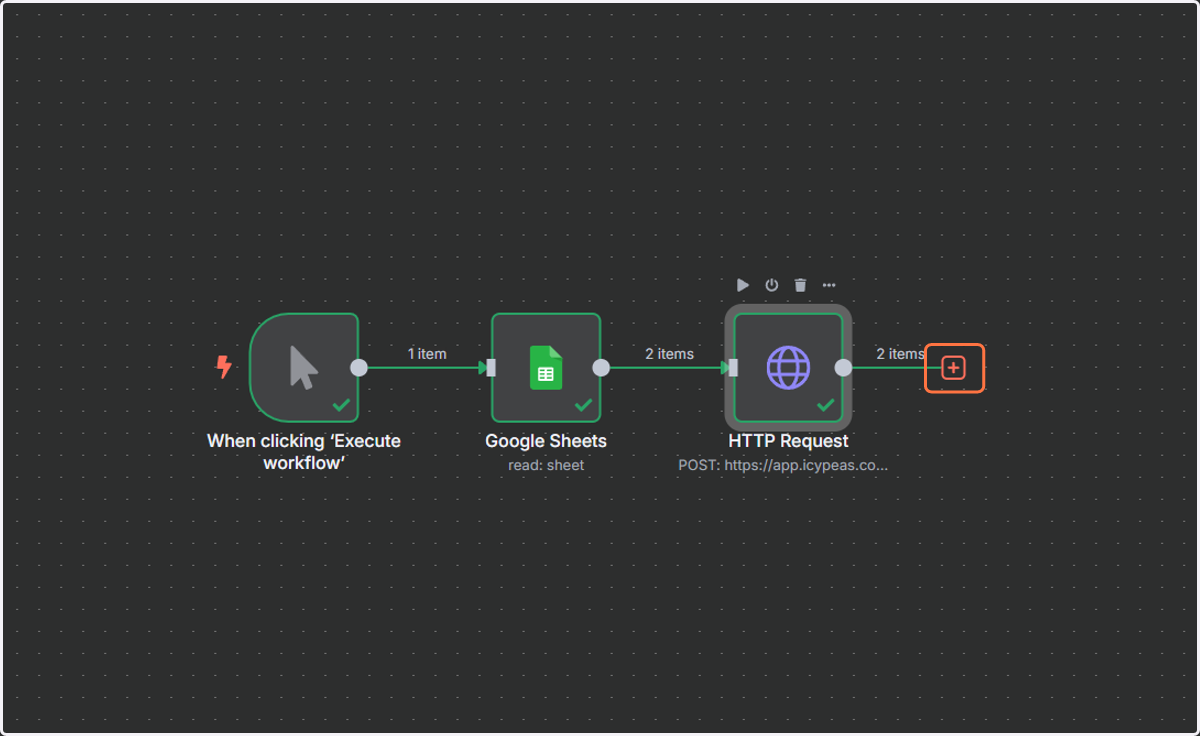Click the green checkmark on HTTP Request node
This screenshot has width=1200, height=736.
[826, 405]
